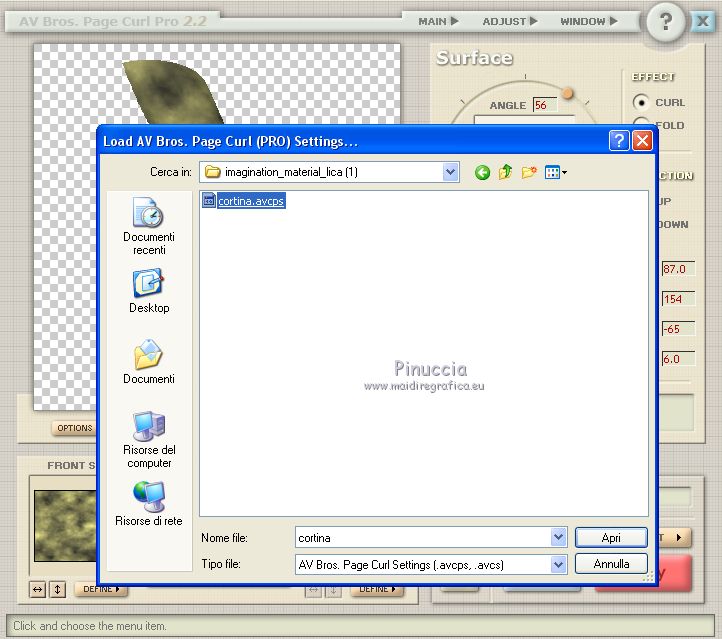Click the Nome file text field
This screenshot has width=722, height=639.
coord(423,537)
